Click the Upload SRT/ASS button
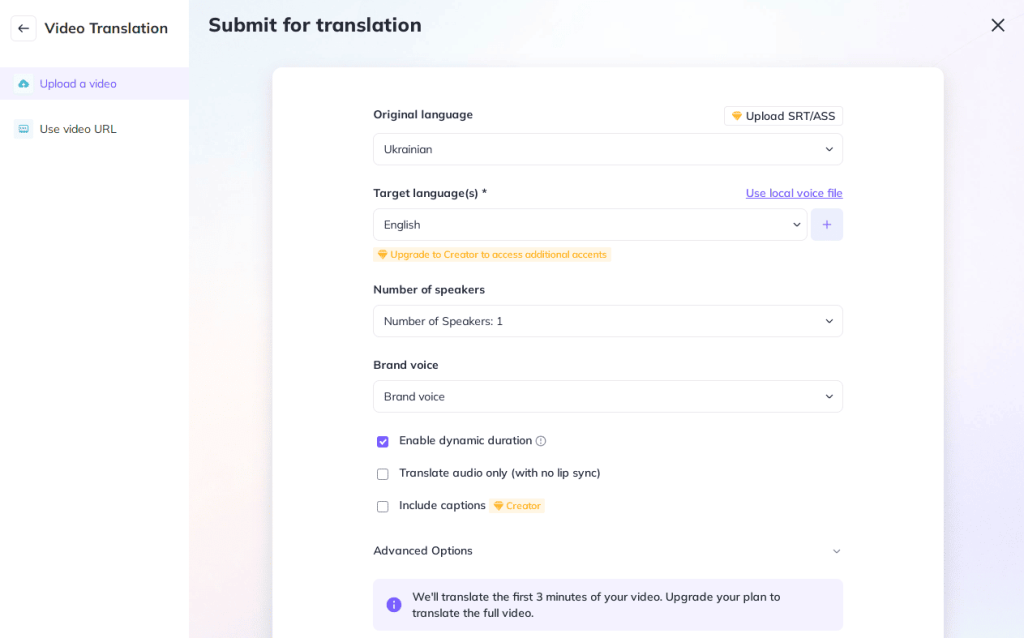The width and height of the screenshot is (1024, 638). coord(783,115)
